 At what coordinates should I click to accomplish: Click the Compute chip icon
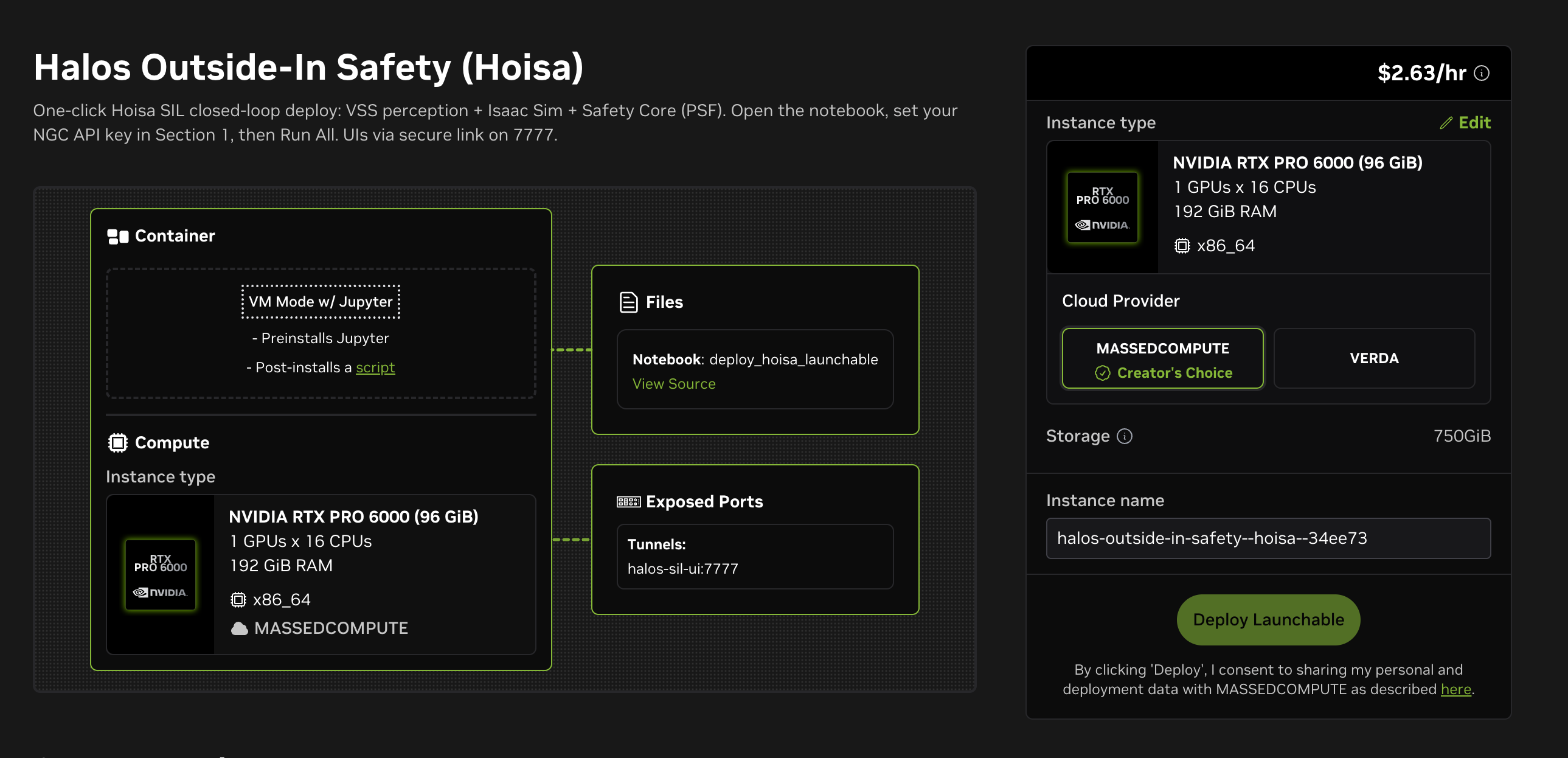[117, 443]
